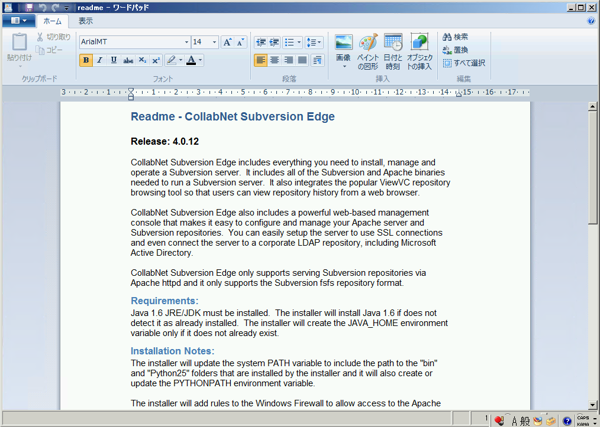The height and width of the screenshot is (427, 600).
Task: Insert Paint drawing (ペイントの図形) icon
Action: (x=368, y=42)
